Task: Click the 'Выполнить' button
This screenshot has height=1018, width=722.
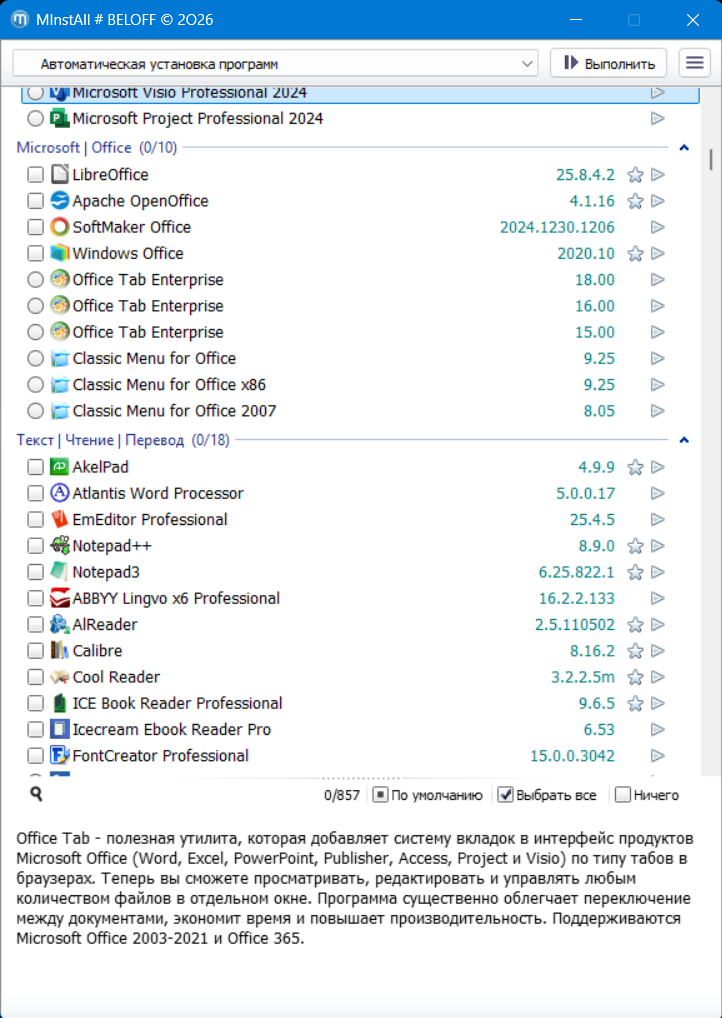Action: tap(608, 63)
